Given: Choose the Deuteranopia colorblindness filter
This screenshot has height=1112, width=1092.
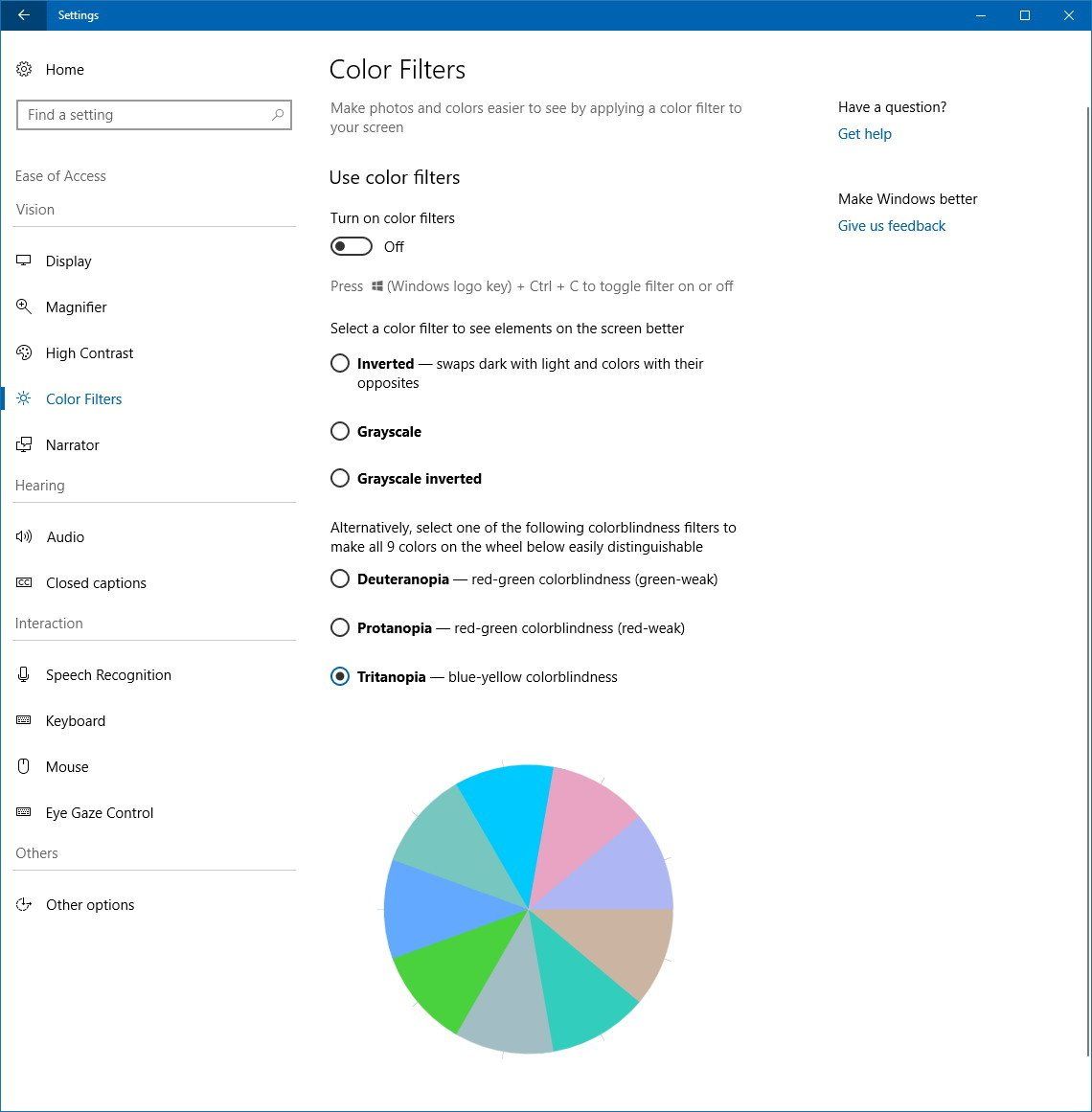Looking at the screenshot, I should click(x=340, y=579).
